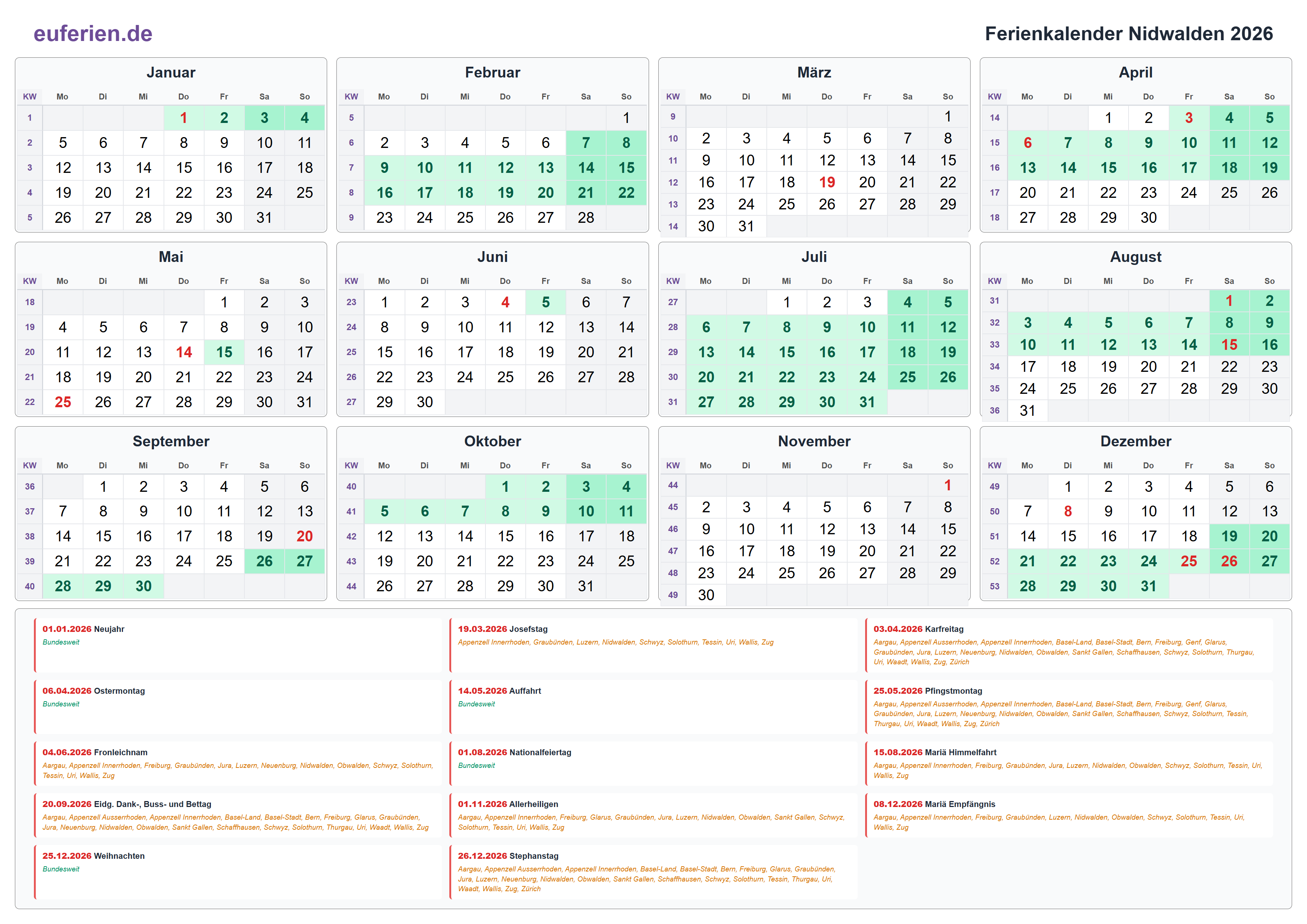
Task: Click October 11 in the Oktober calendar
Action: click(x=626, y=511)
